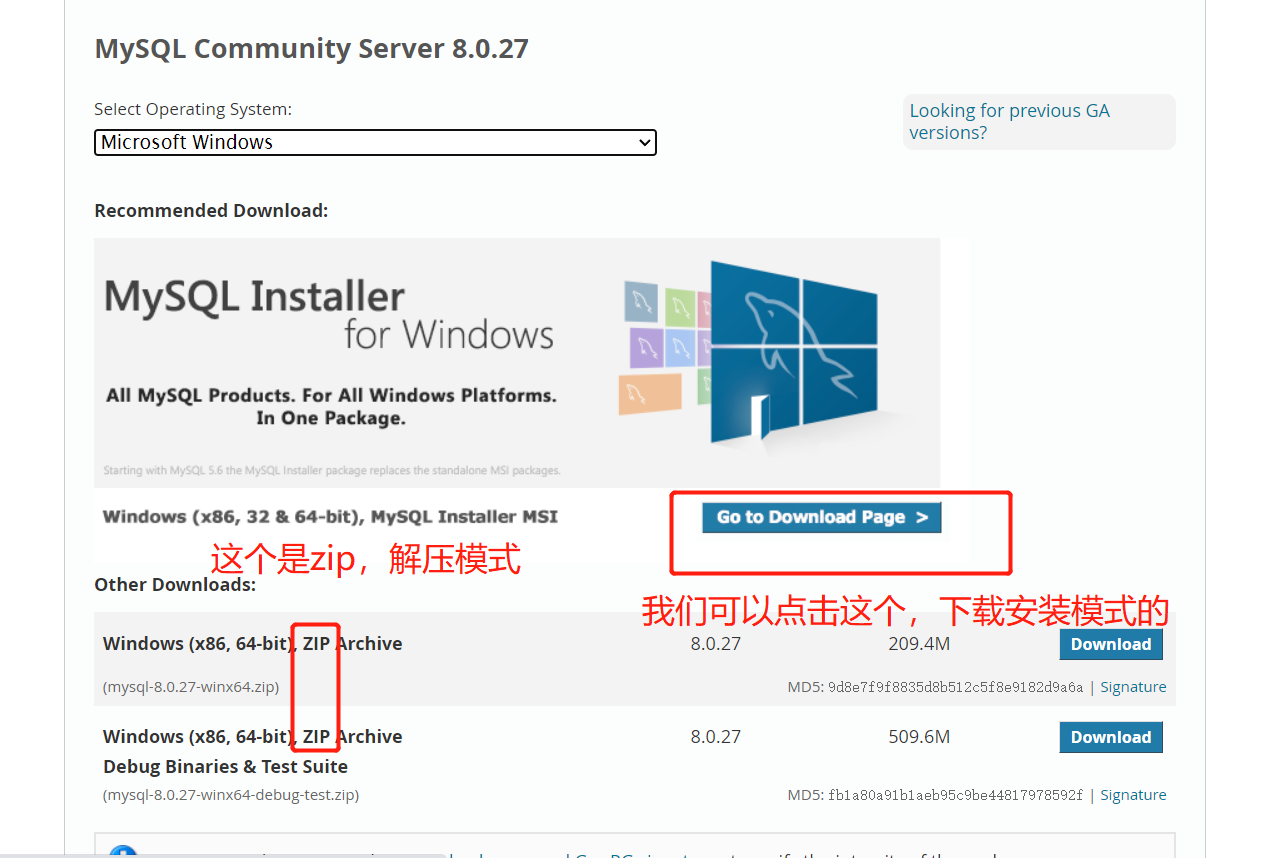Click the 'MySQL Community Server 8.0.27' heading

click(311, 49)
